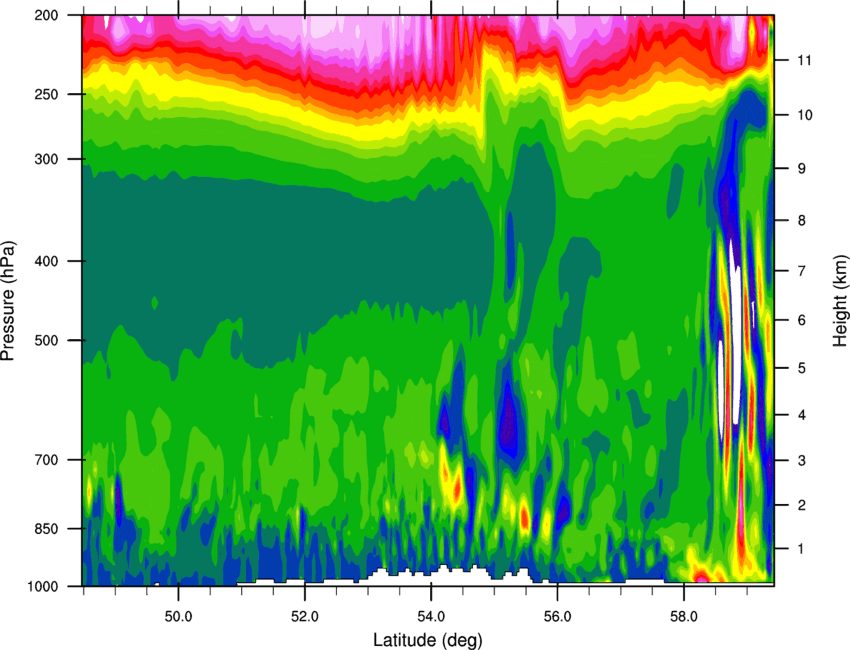Click the 54.0 latitude tick label
850x650 pixels.
[432, 617]
